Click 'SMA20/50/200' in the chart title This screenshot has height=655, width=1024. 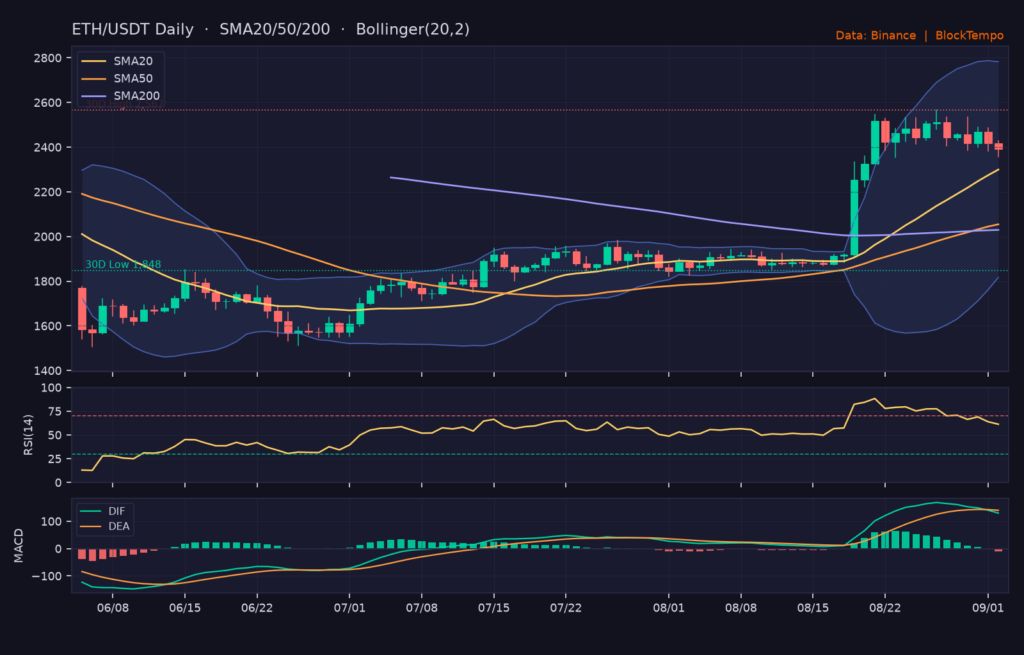[x=275, y=29]
